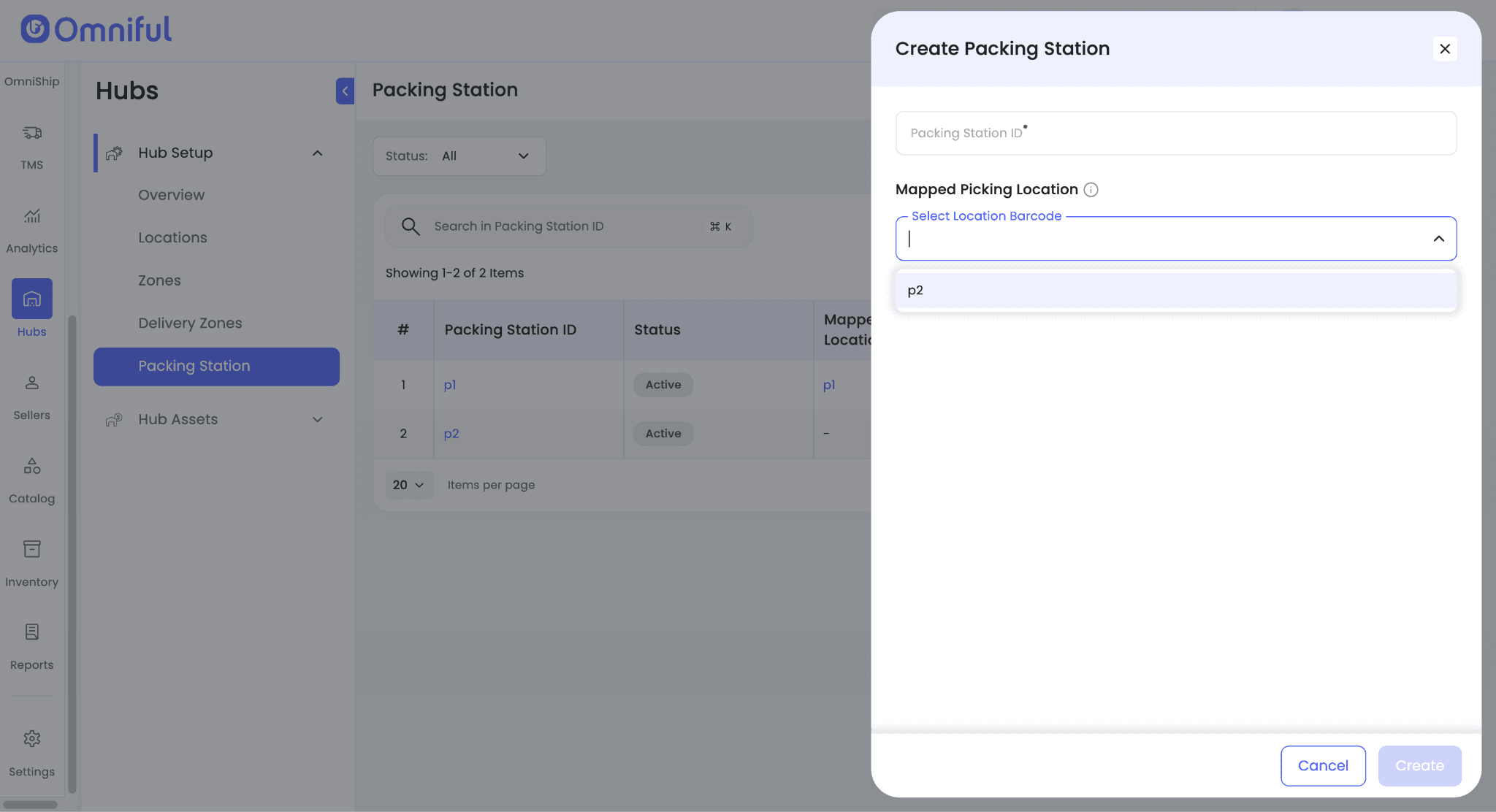
Task: Open the Sellers person icon
Action: click(31, 383)
